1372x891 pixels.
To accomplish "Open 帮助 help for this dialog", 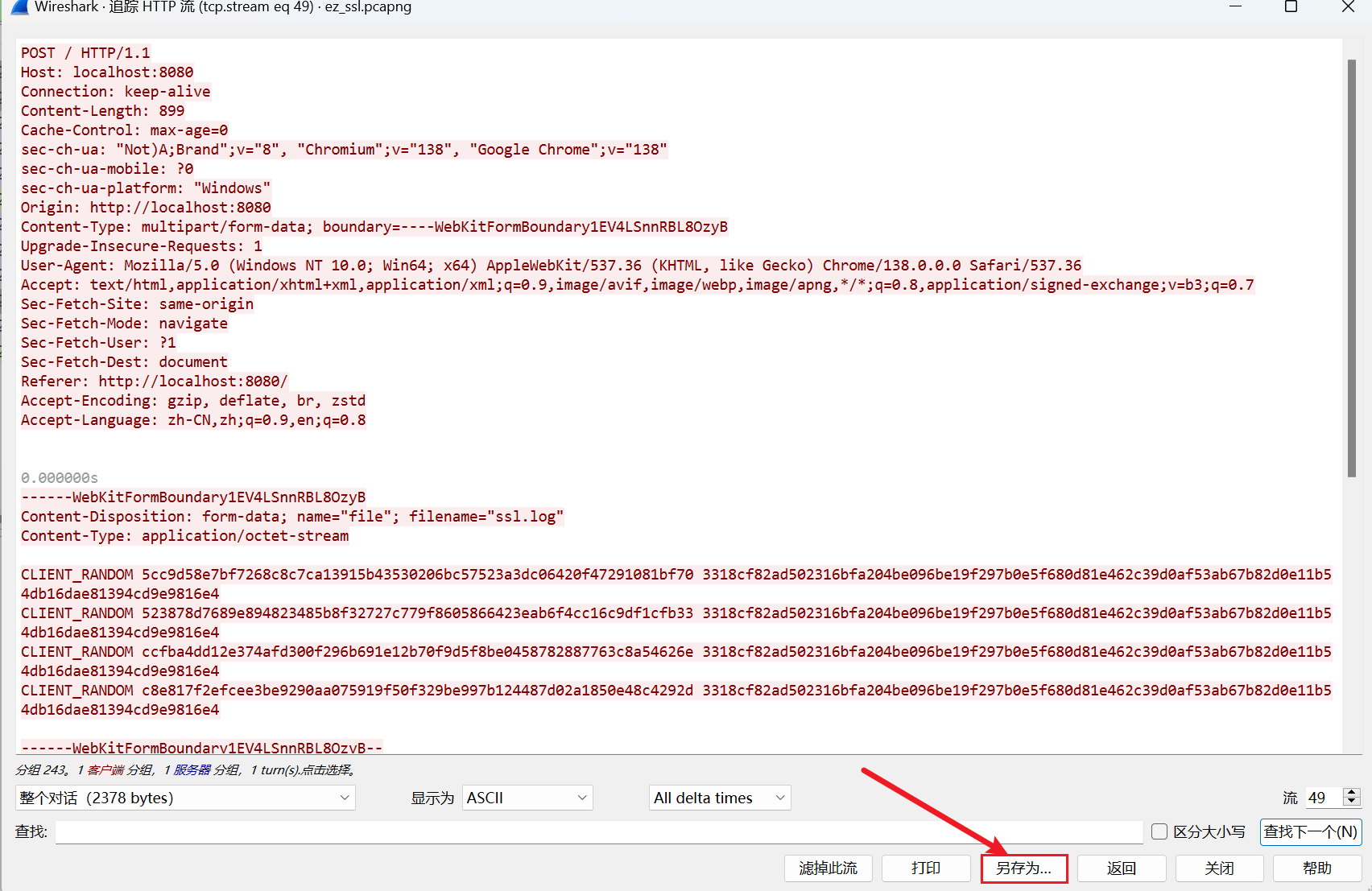I will point(1316,868).
